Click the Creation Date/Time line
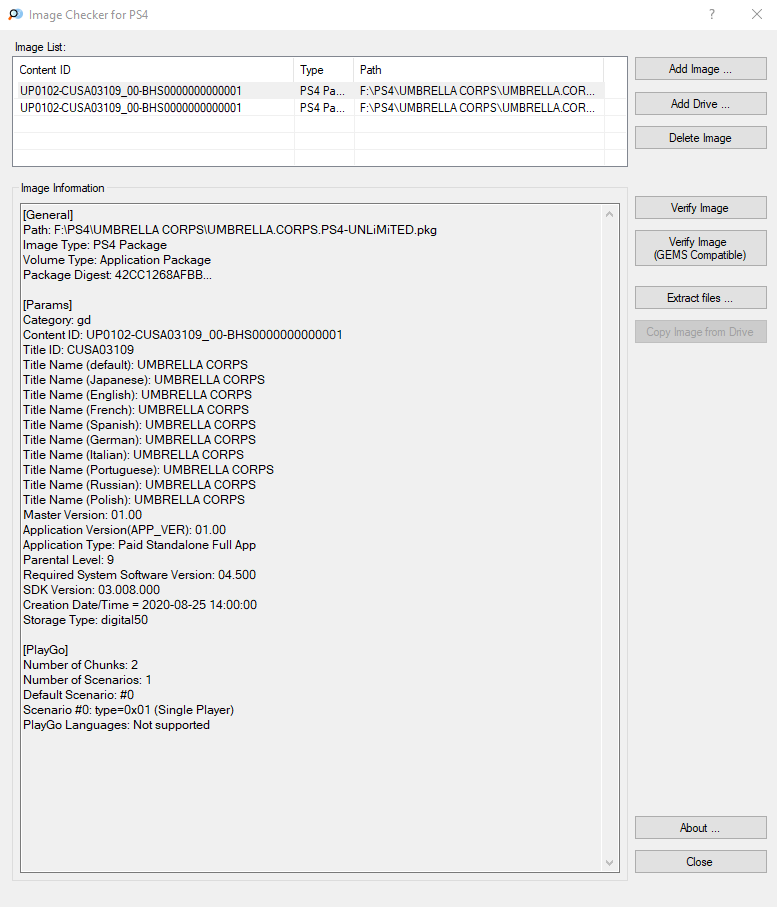This screenshot has width=777, height=907. (x=140, y=606)
